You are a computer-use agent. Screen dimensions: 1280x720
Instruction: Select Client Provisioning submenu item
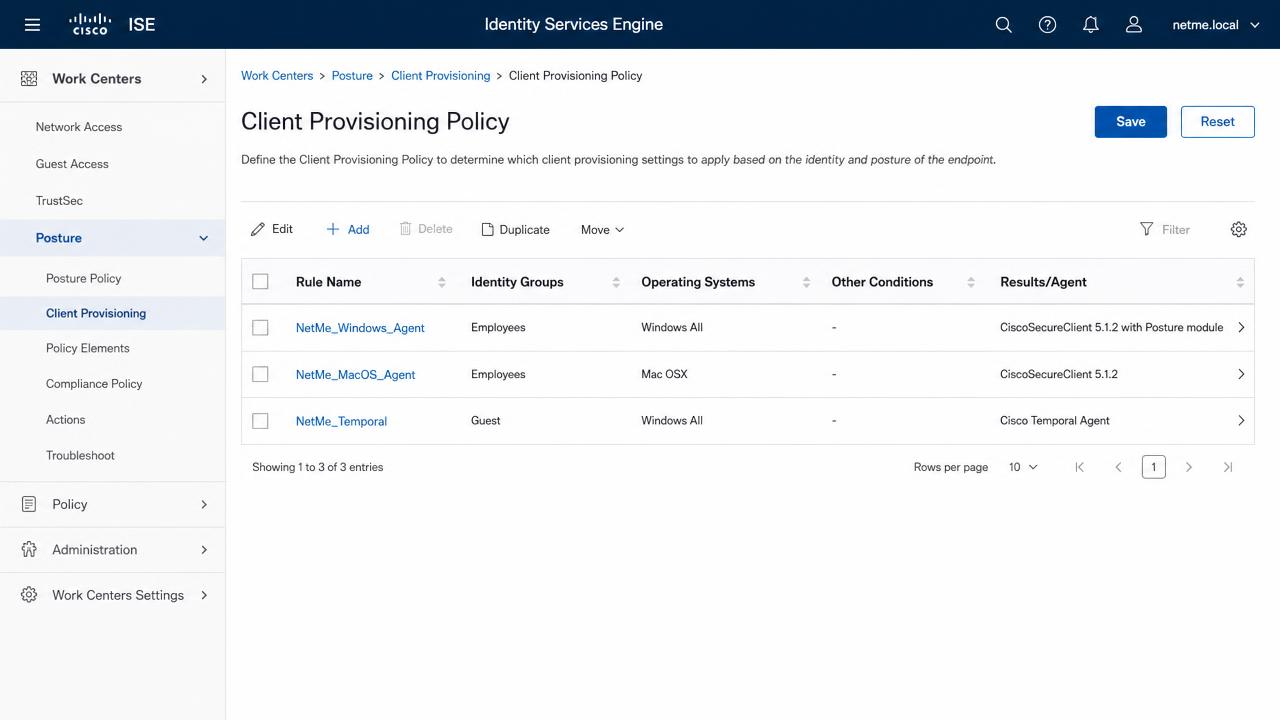tap(96, 313)
